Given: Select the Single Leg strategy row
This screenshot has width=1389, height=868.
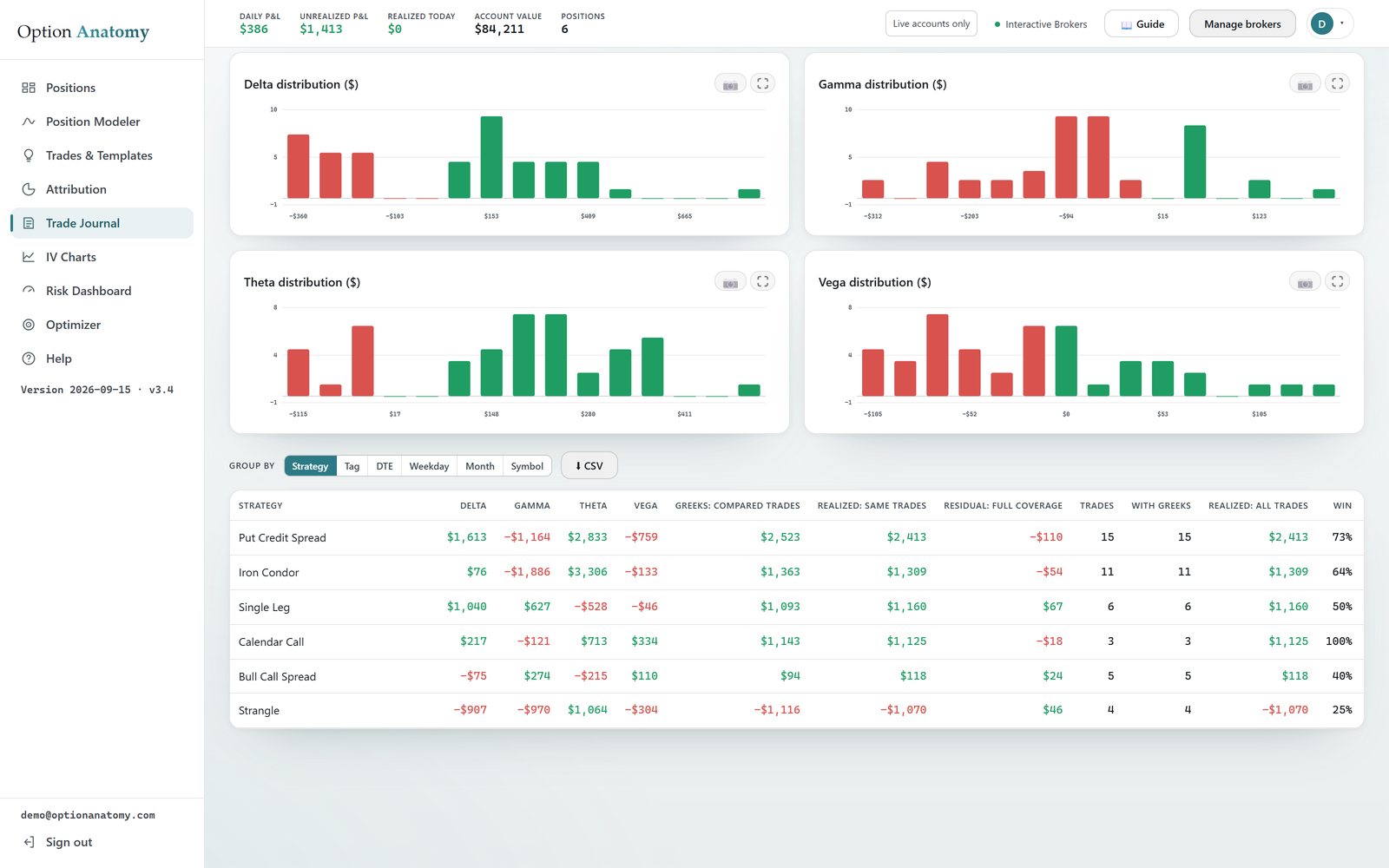Looking at the screenshot, I should 796,607.
